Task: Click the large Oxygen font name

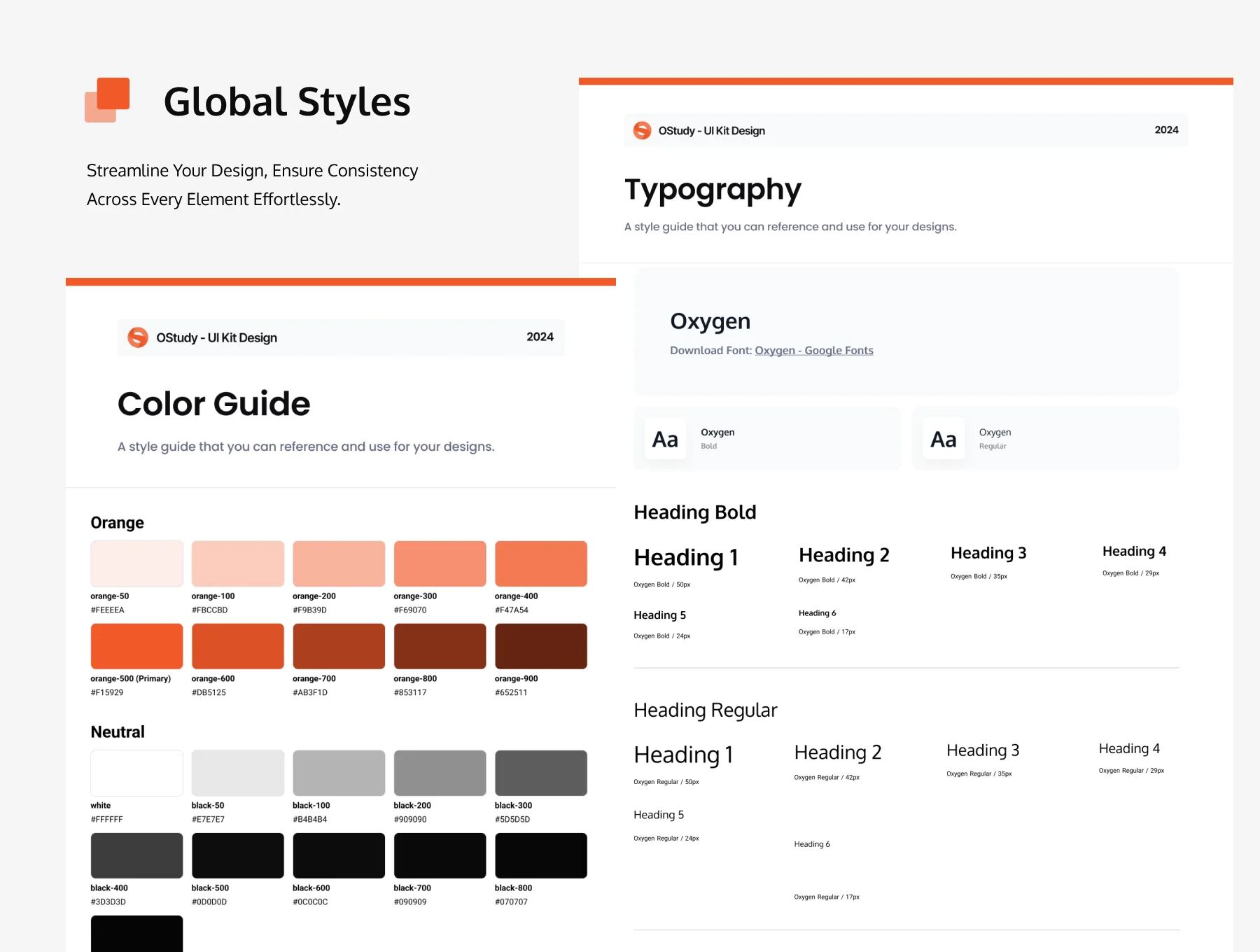Action: point(710,321)
